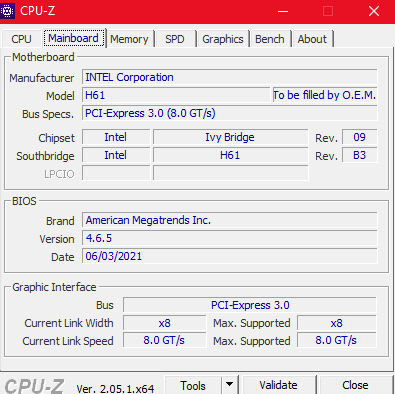Click the Close button at the bottom
The height and width of the screenshot is (394, 395).
click(x=355, y=385)
